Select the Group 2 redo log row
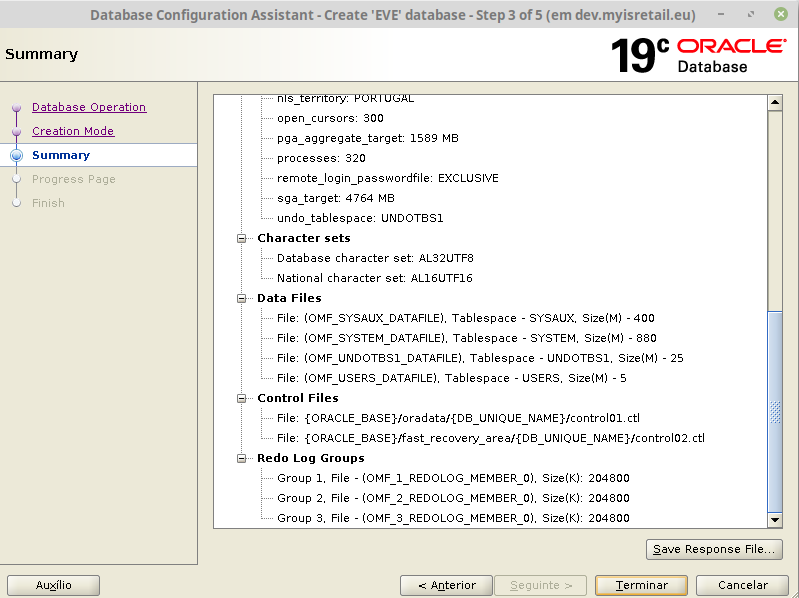 pyautogui.click(x=453, y=498)
